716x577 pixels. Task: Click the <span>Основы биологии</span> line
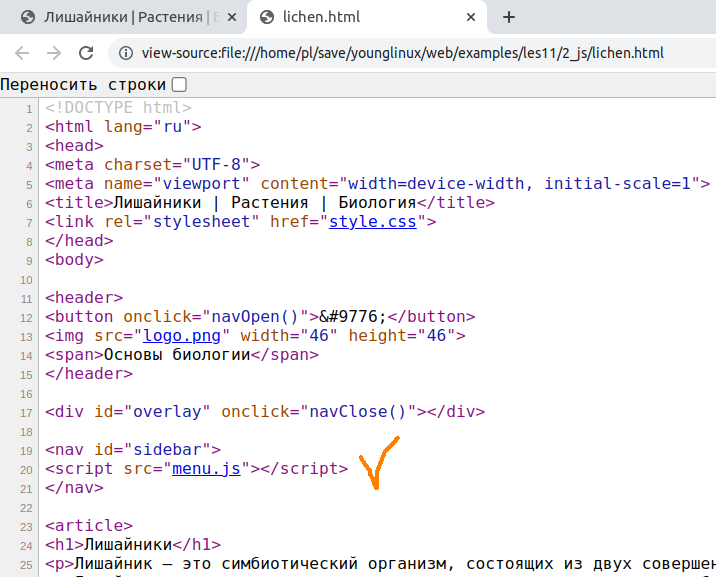point(182,355)
